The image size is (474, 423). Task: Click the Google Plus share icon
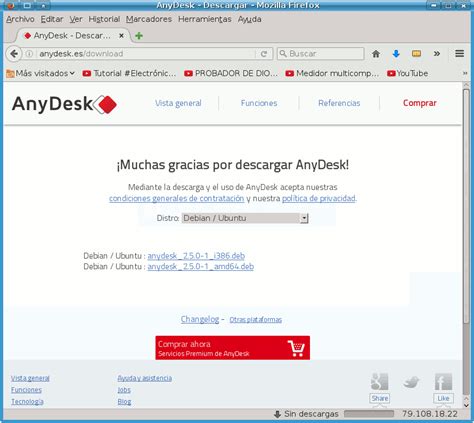379,382
